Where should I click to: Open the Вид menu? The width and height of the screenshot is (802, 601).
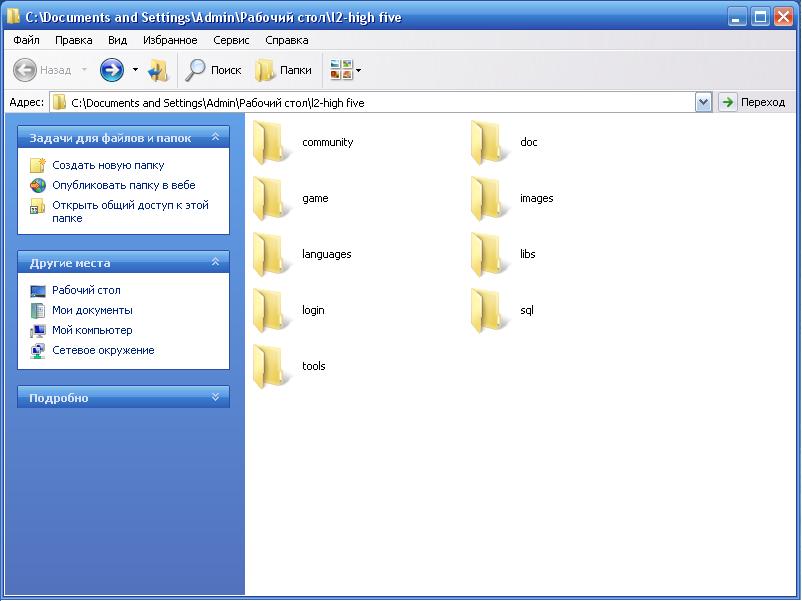pos(118,40)
